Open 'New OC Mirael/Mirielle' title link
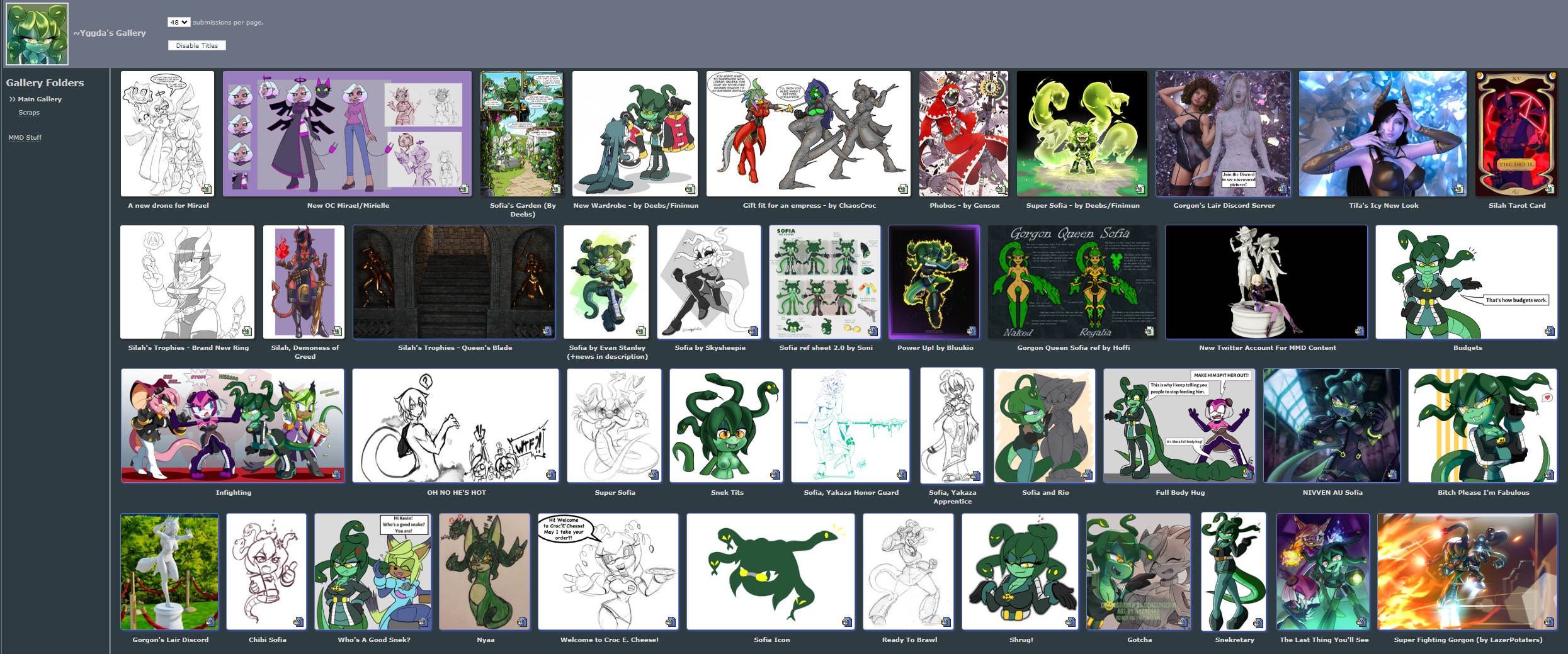This screenshot has width=1568, height=654. click(348, 205)
